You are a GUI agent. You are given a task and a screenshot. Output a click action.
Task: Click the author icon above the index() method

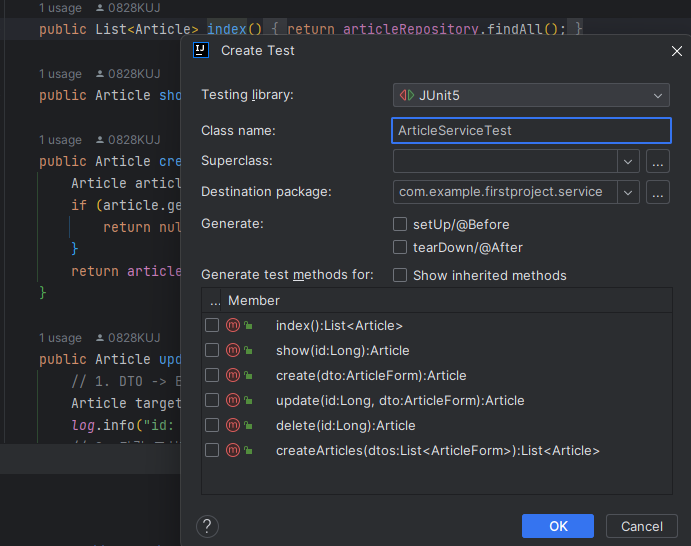click(100, 7)
